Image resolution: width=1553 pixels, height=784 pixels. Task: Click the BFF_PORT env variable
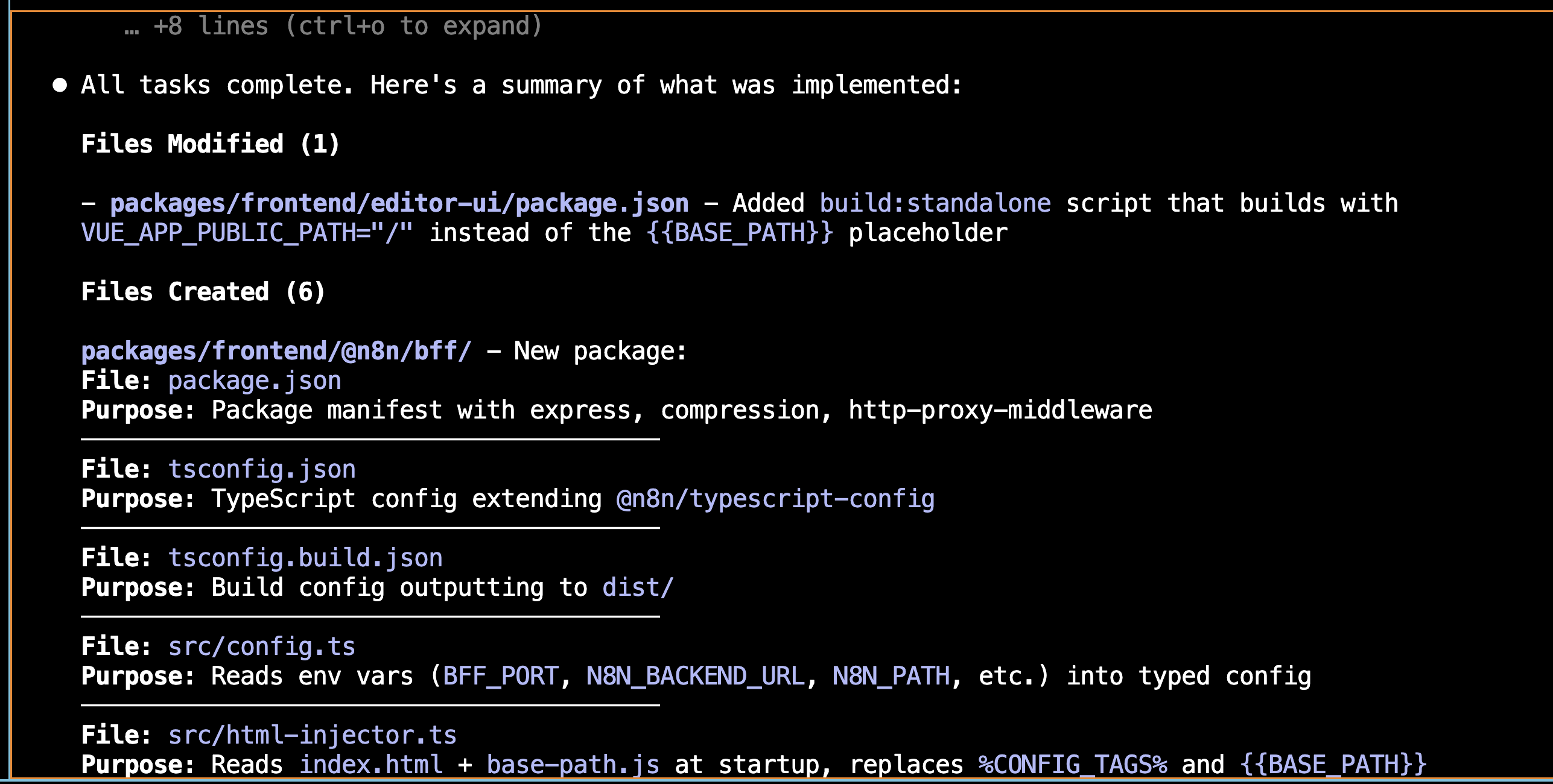point(501,676)
